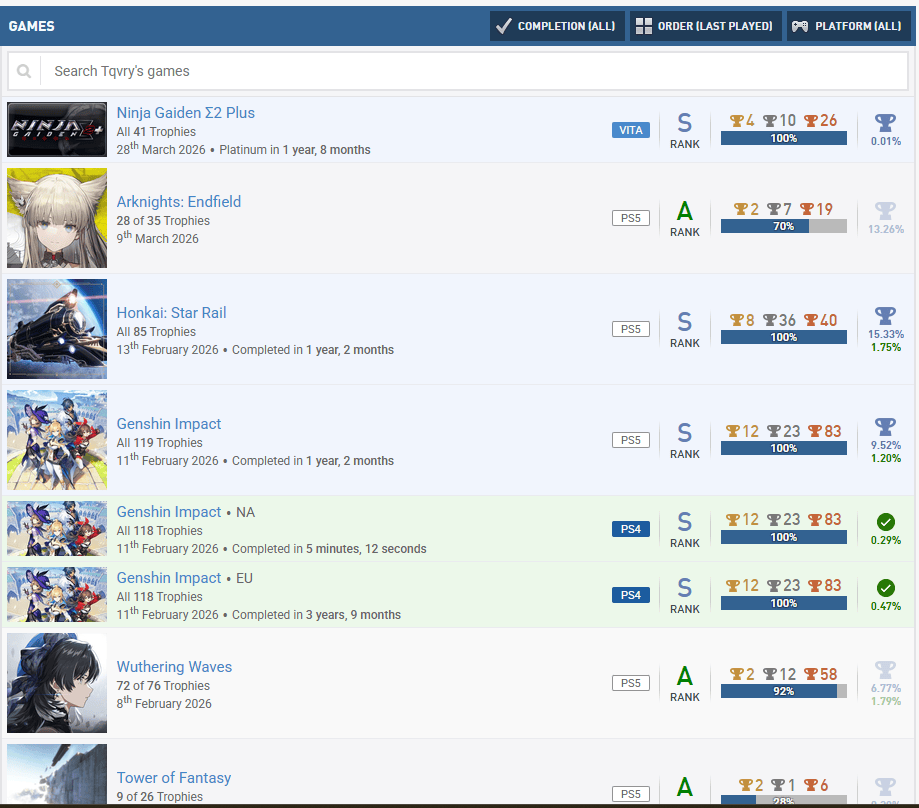This screenshot has width=919, height=808.
Task: Open the Order (Last Played) sort dropdown
Action: 704,26
